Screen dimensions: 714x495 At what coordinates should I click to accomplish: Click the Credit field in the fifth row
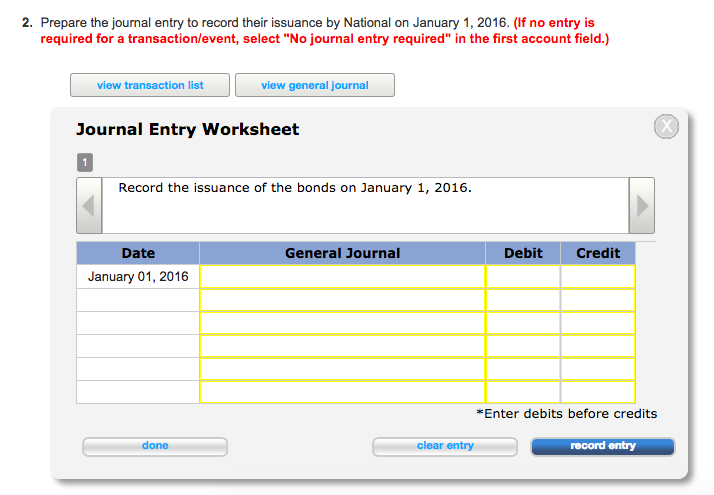click(x=598, y=369)
